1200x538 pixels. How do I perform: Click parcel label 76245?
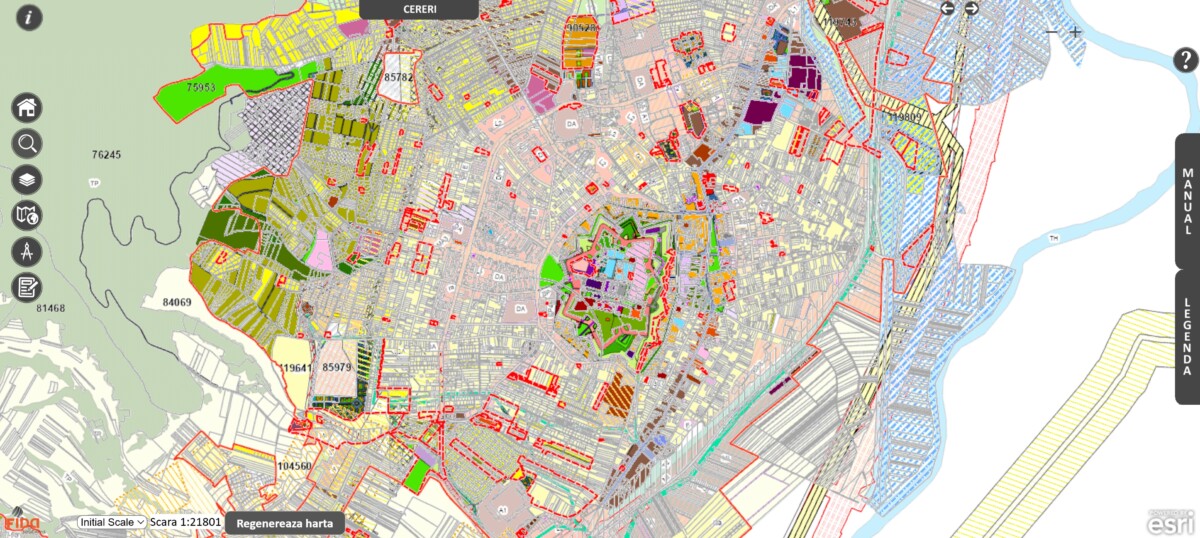pos(106,155)
